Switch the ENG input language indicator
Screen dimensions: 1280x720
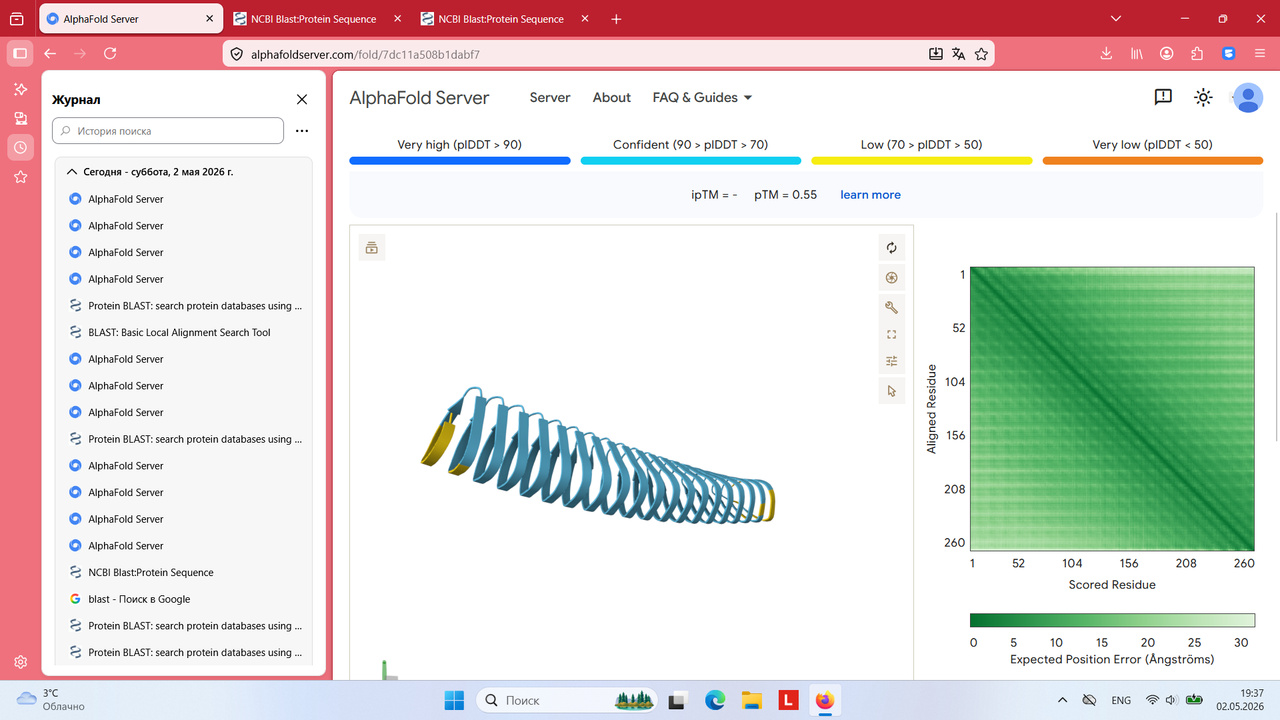point(1121,700)
